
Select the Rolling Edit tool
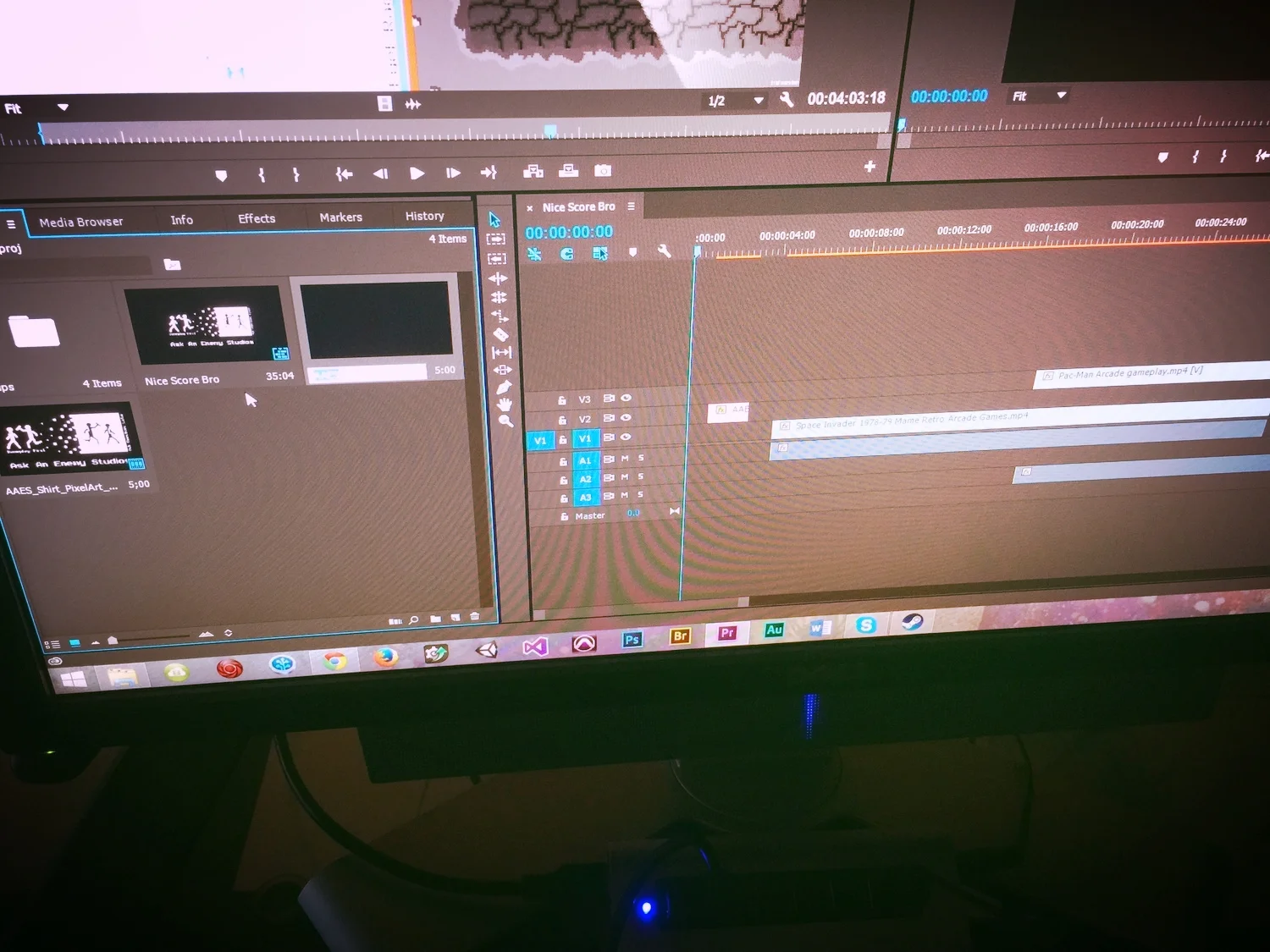(499, 297)
